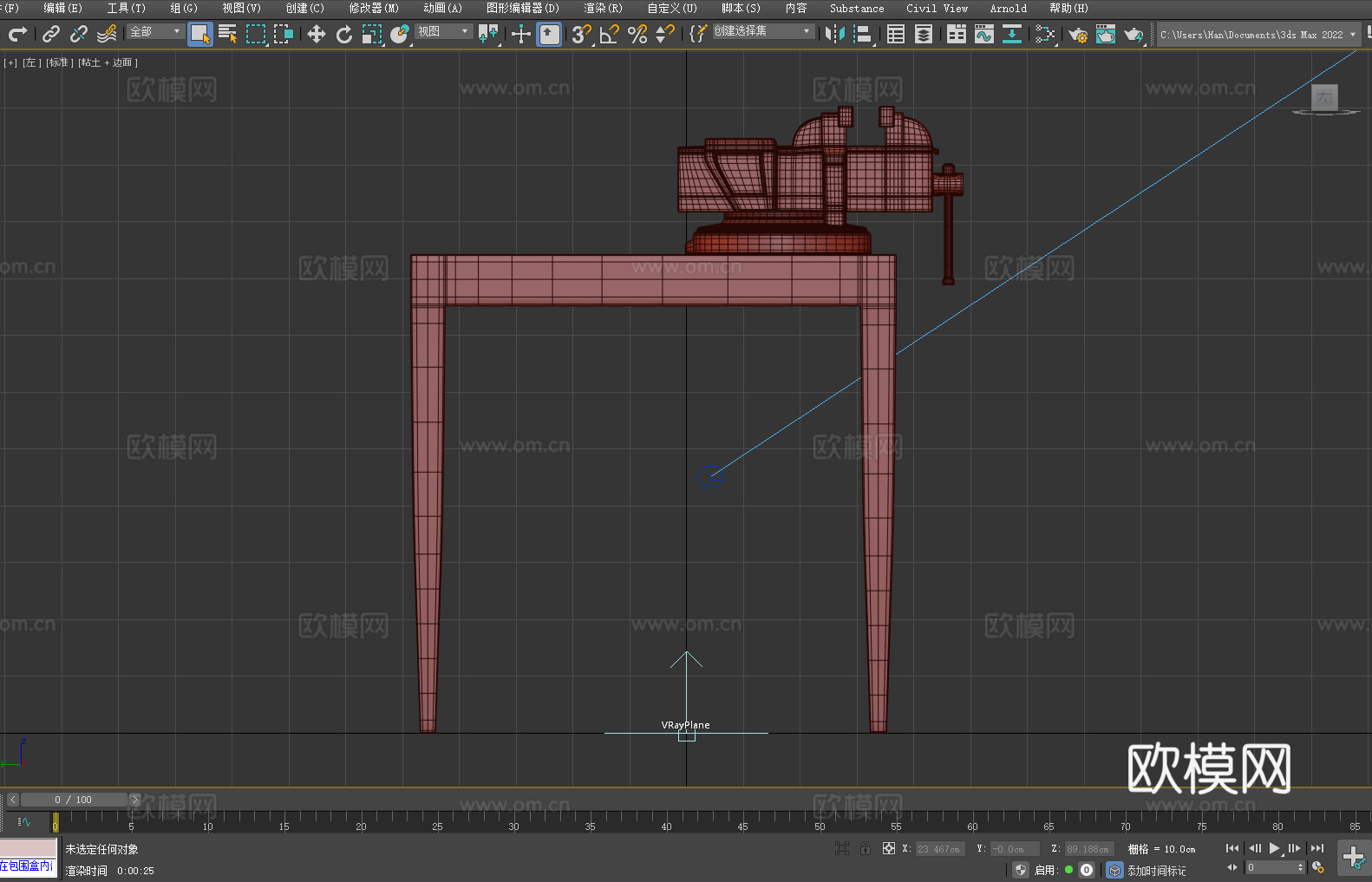
Task: Click the [粘土 + 边面] display mode label
Action: [x=108, y=62]
